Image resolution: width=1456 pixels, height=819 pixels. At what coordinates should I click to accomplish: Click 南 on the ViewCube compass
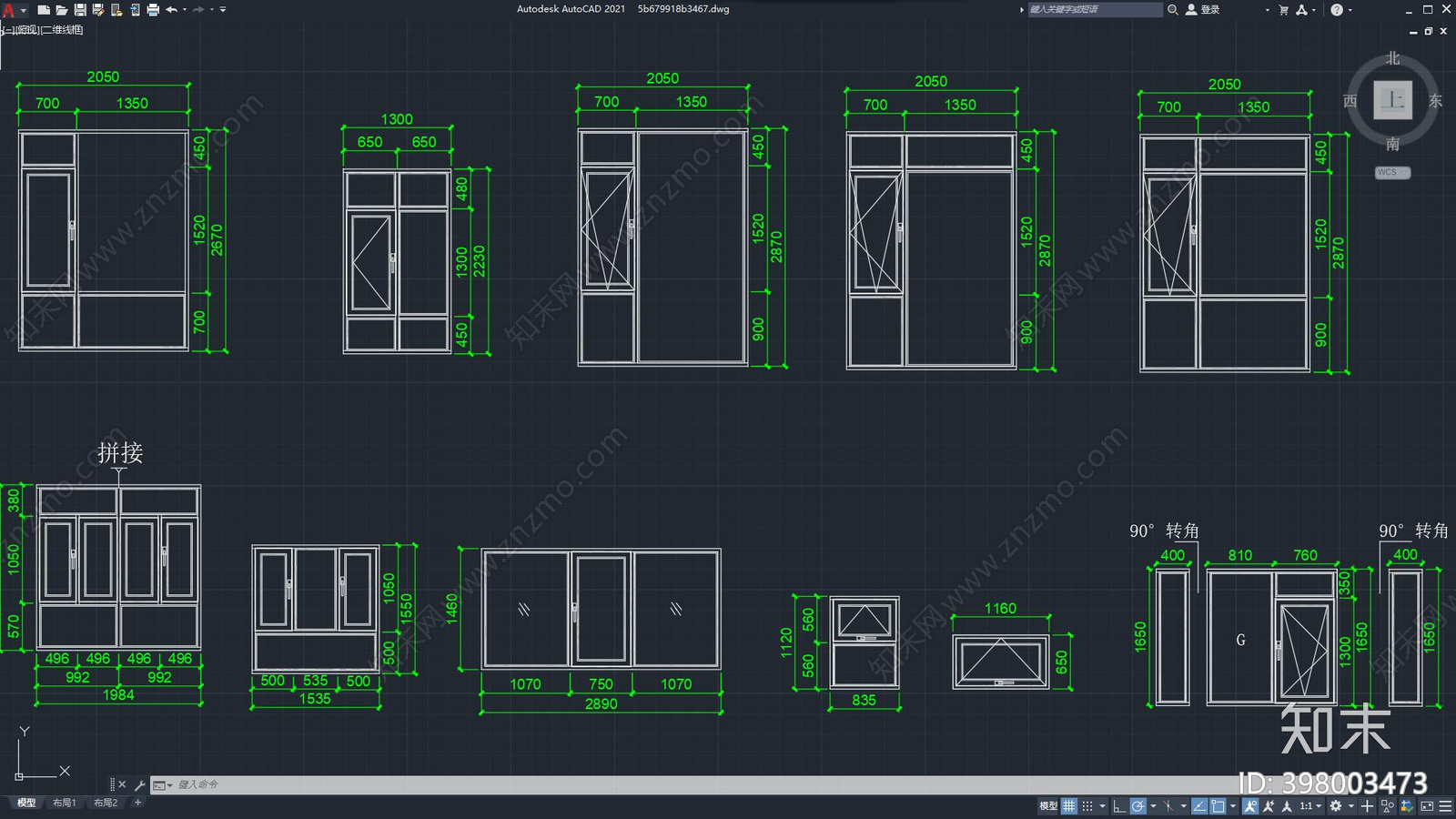tap(1393, 144)
